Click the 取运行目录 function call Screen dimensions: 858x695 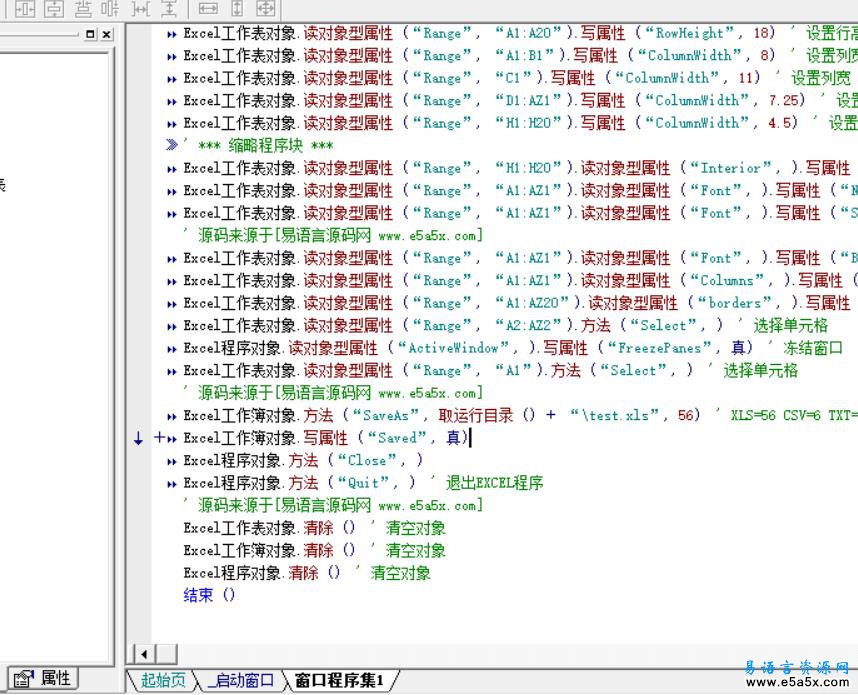pyautogui.click(x=475, y=415)
